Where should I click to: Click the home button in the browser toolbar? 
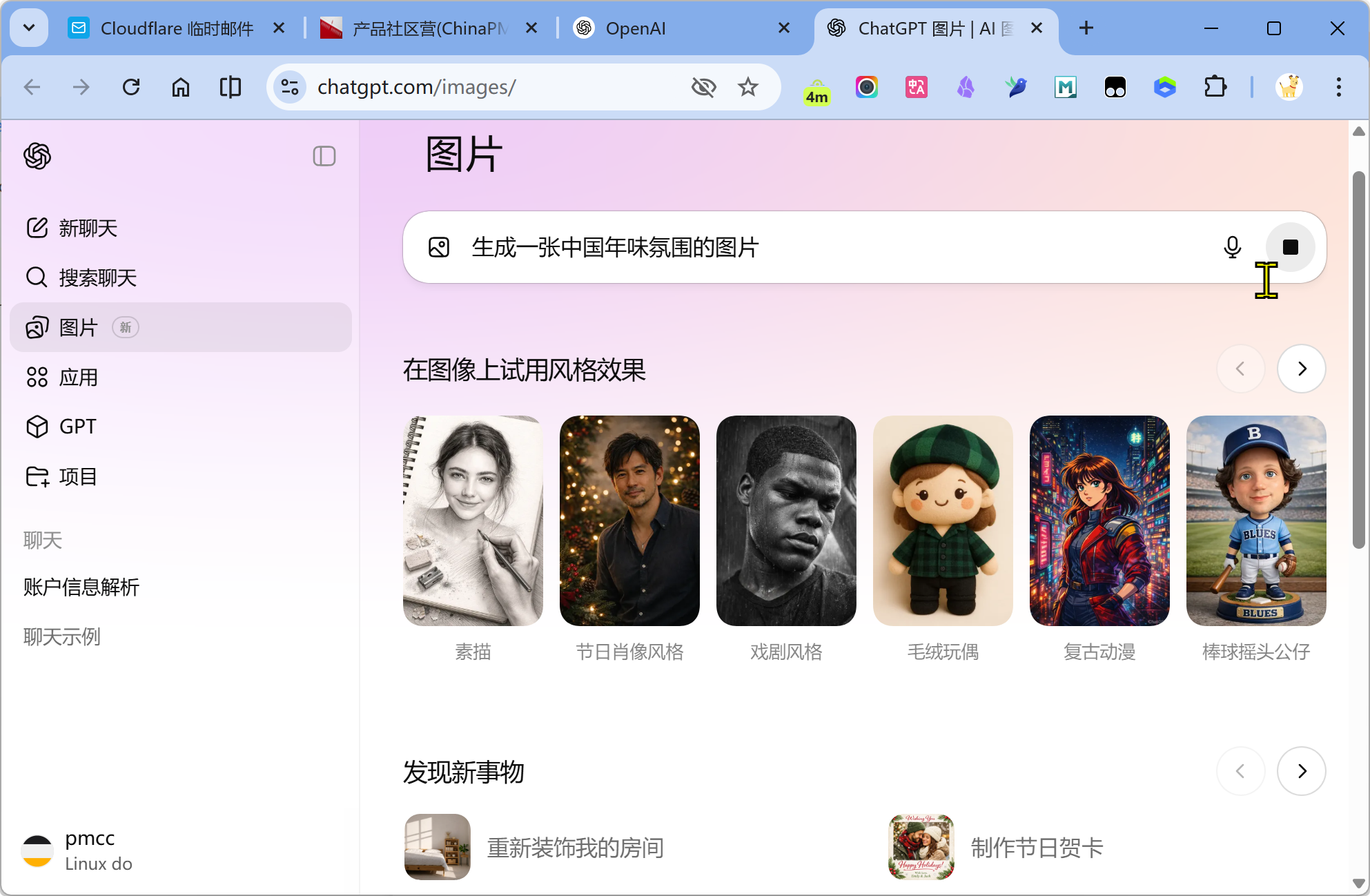click(181, 87)
